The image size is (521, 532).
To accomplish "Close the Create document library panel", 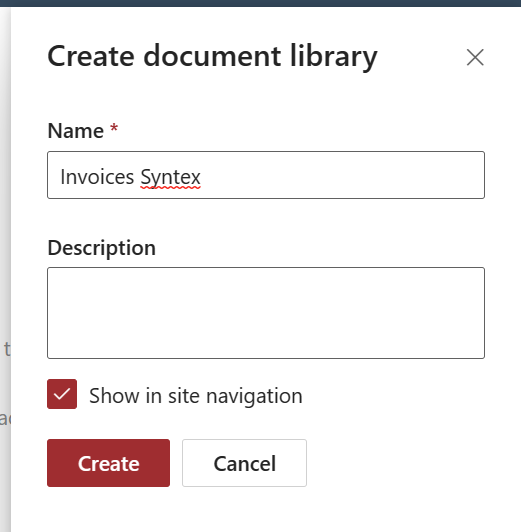I will pos(475,57).
